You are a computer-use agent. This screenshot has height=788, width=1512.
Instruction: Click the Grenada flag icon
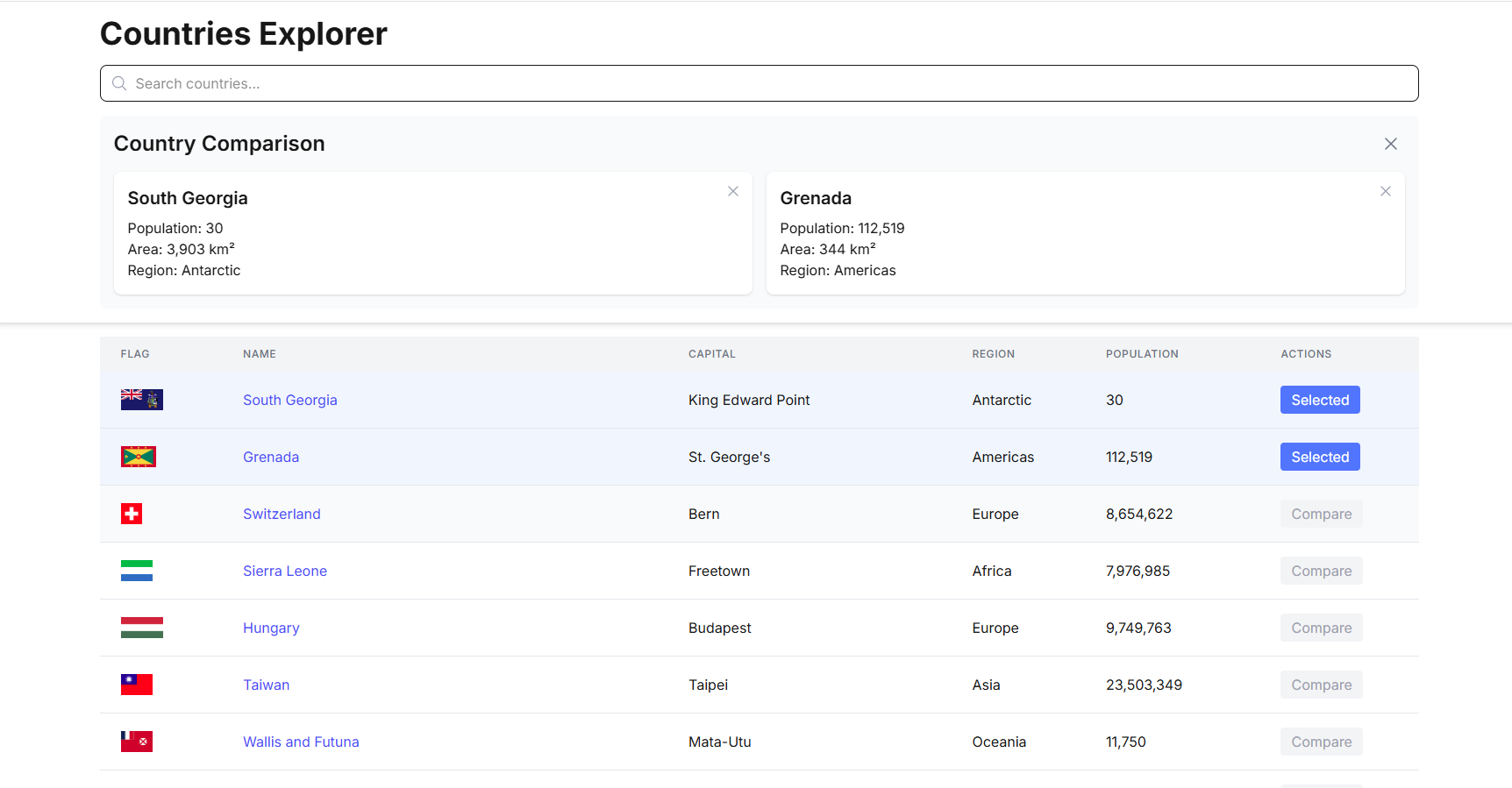(x=139, y=457)
